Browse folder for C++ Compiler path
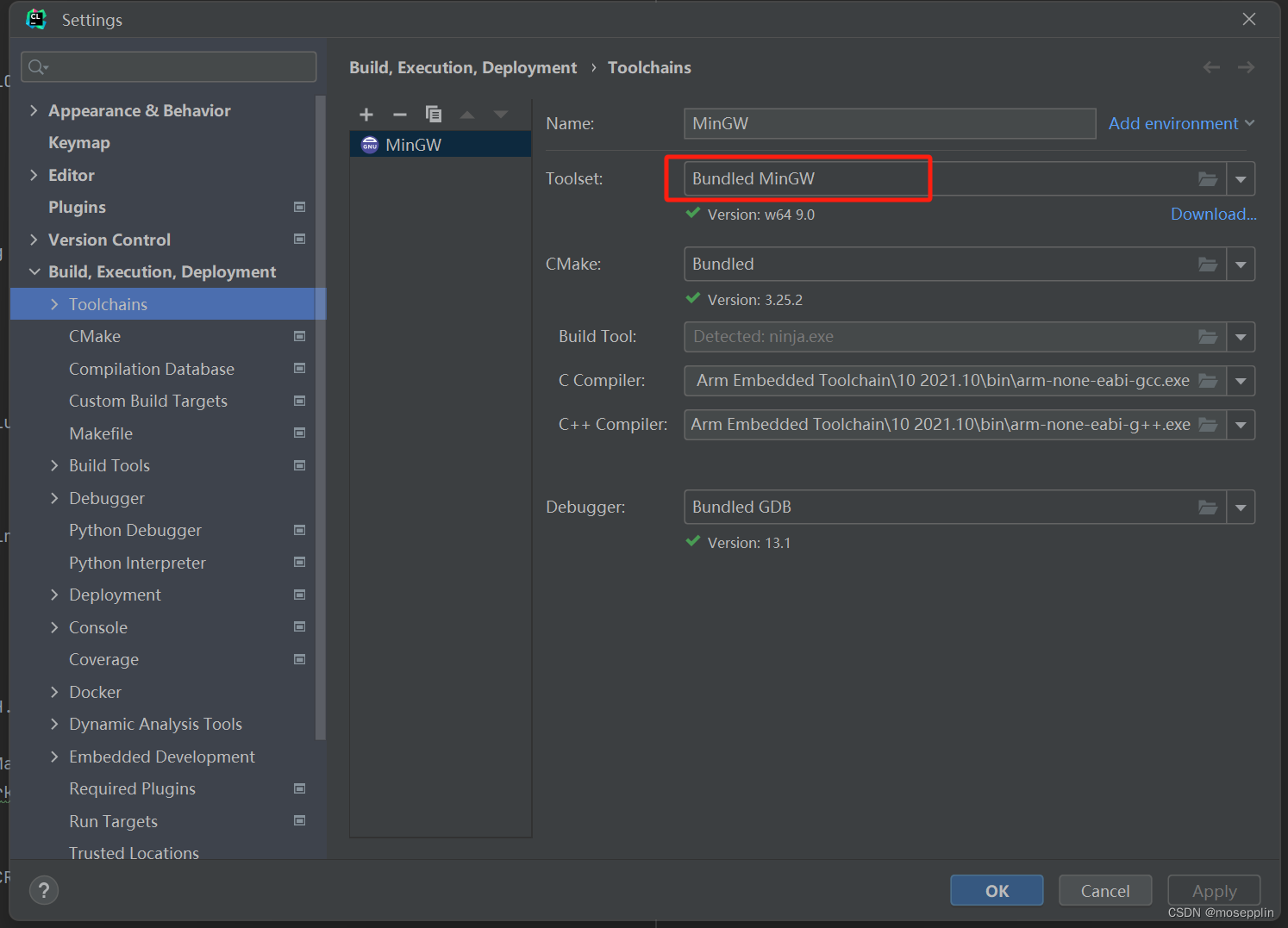This screenshot has height=928, width=1288. (x=1208, y=425)
